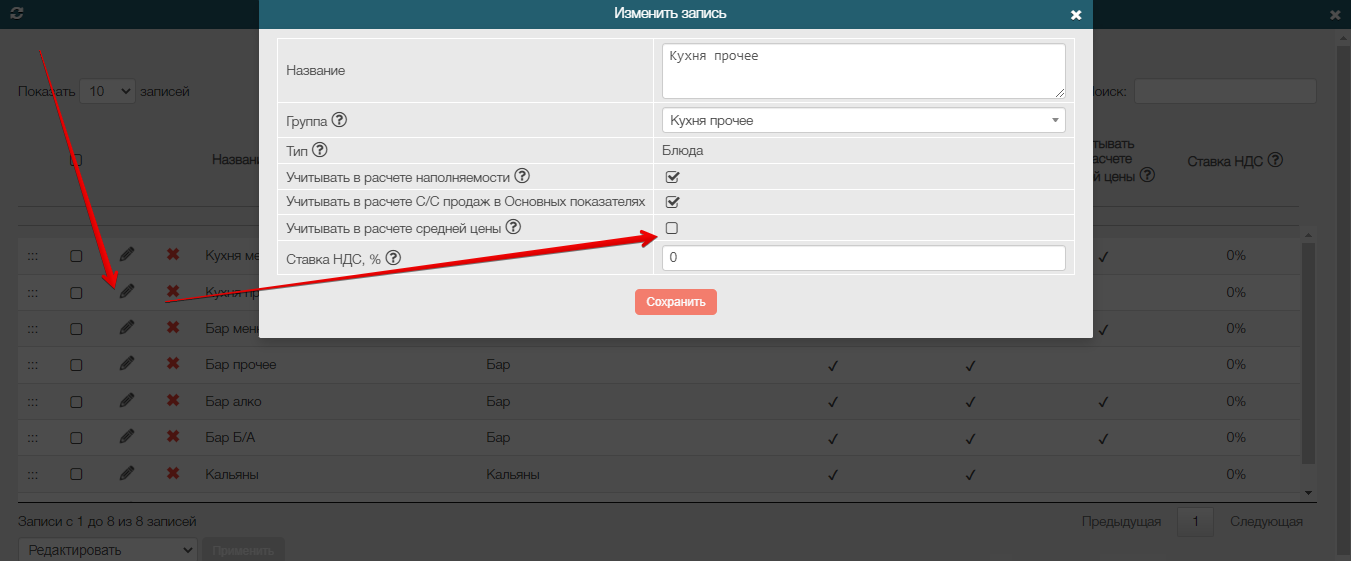Click the red delete cross in Бар мен… row
Viewport: 1351px width, 561px height.
pyautogui.click(x=173, y=327)
